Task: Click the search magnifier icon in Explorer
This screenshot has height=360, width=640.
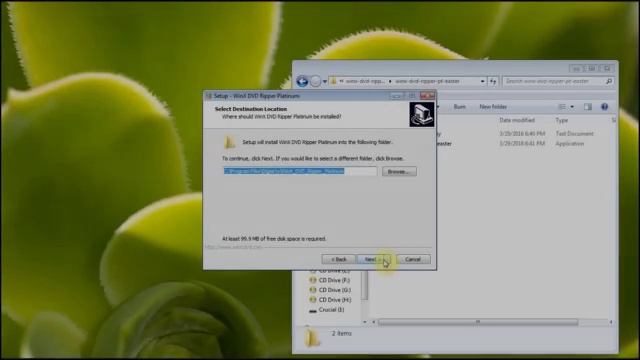Action: (609, 81)
